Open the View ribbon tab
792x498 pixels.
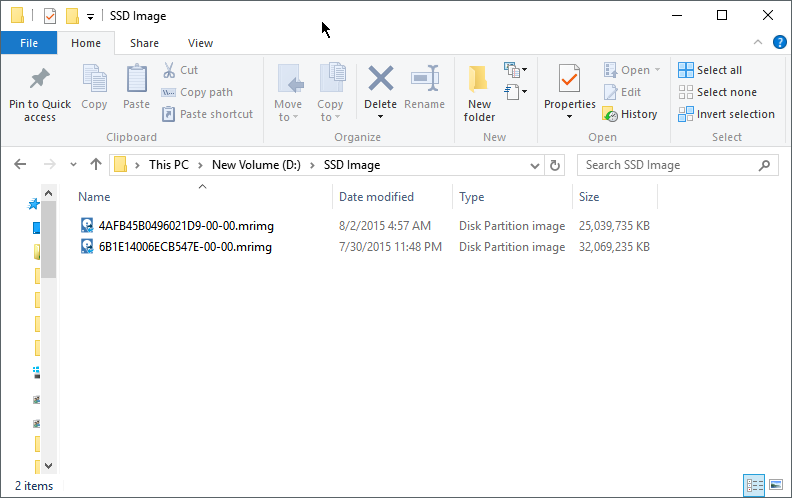(x=200, y=43)
